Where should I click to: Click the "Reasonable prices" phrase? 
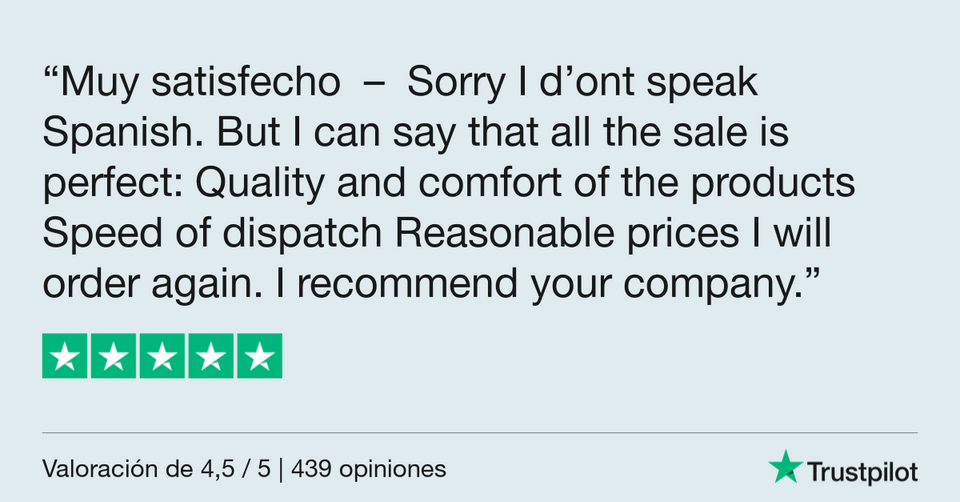pos(566,234)
